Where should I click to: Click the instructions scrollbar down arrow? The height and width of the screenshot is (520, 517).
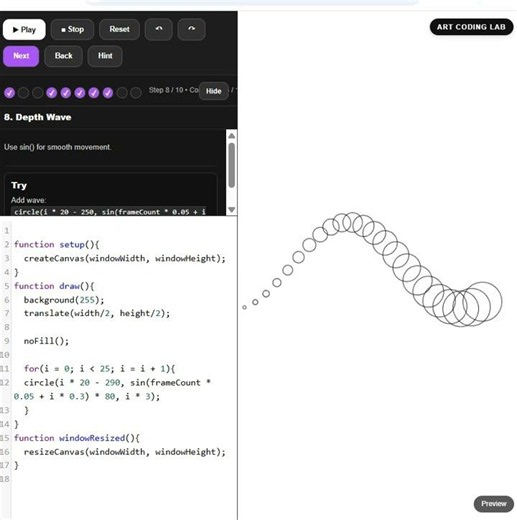(232, 210)
